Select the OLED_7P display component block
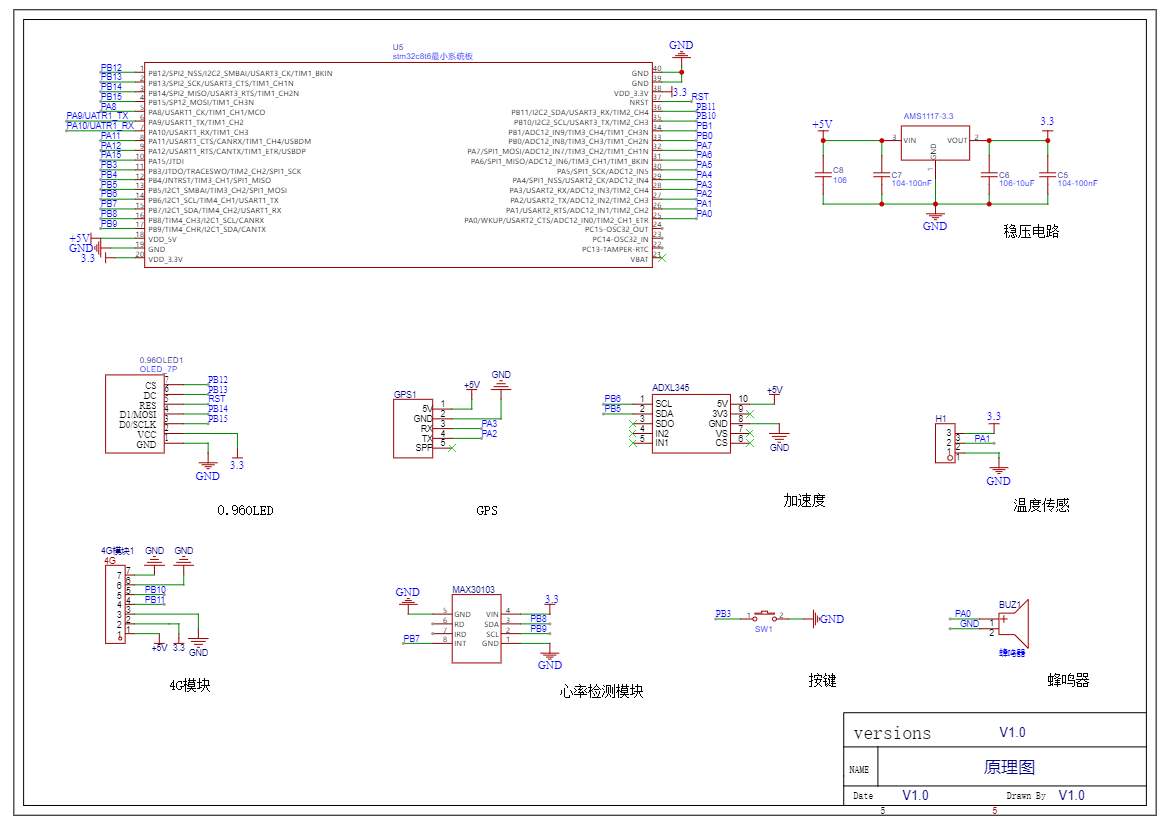Image resolution: width=1170 pixels, height=825 pixels. pos(135,414)
